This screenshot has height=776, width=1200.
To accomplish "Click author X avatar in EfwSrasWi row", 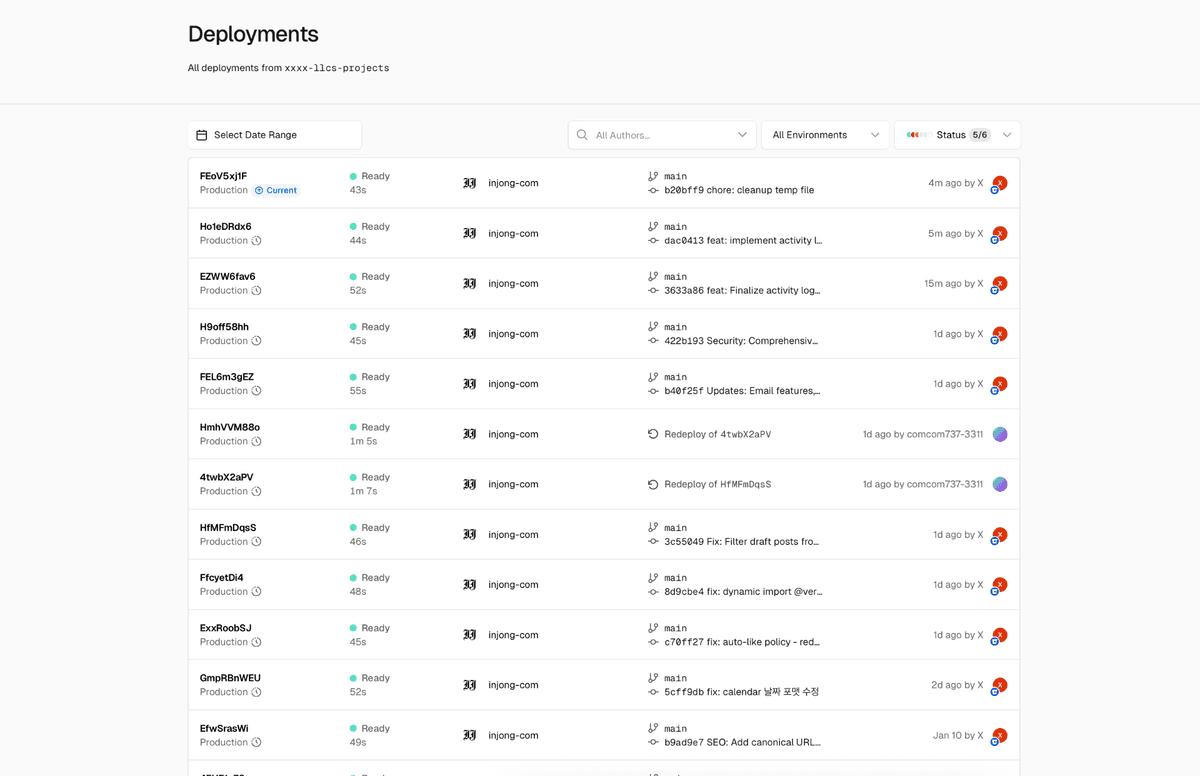I will [x=999, y=735].
